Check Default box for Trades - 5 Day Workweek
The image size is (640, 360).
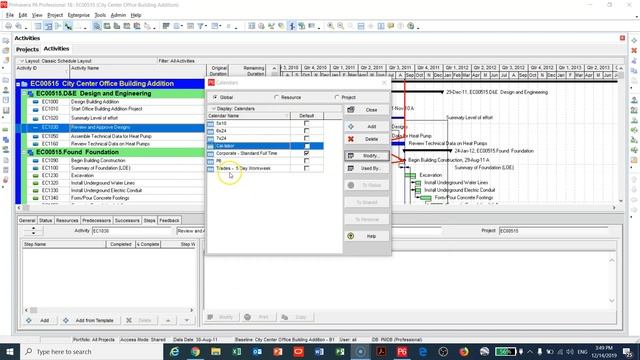pos(307,168)
